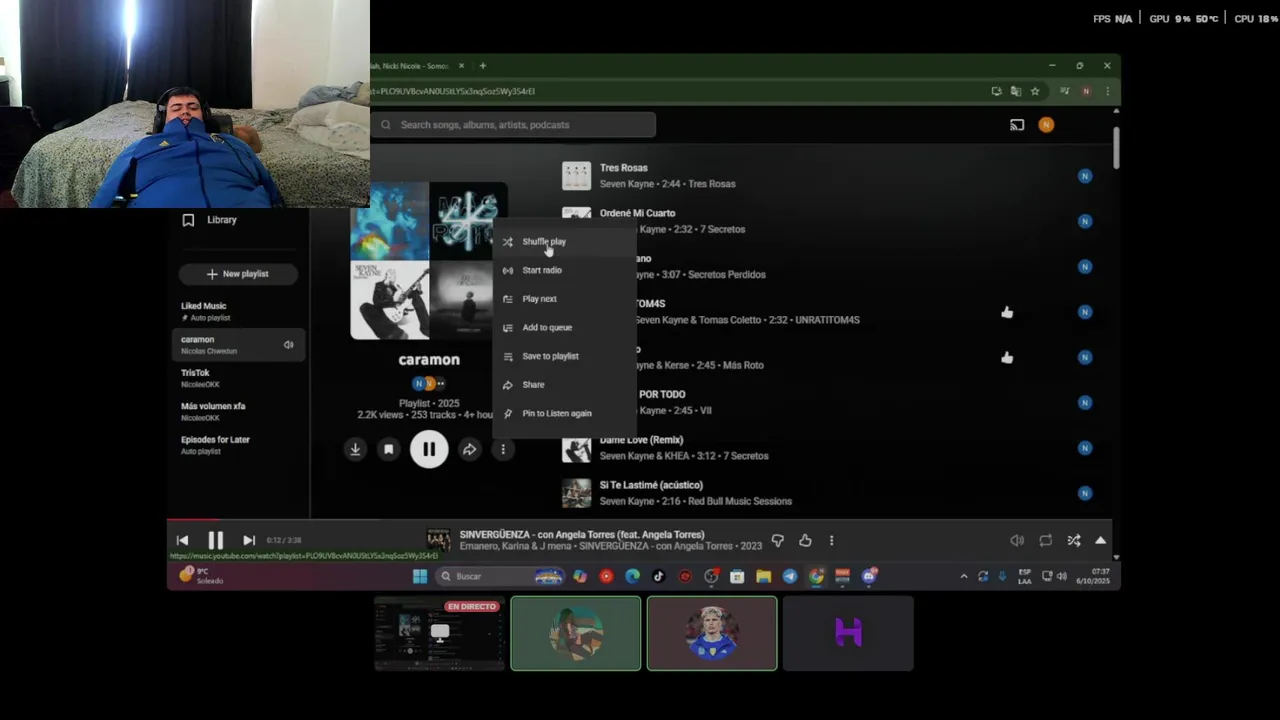Click the cast to device icon
1280x720 pixels.
pos(1017,125)
